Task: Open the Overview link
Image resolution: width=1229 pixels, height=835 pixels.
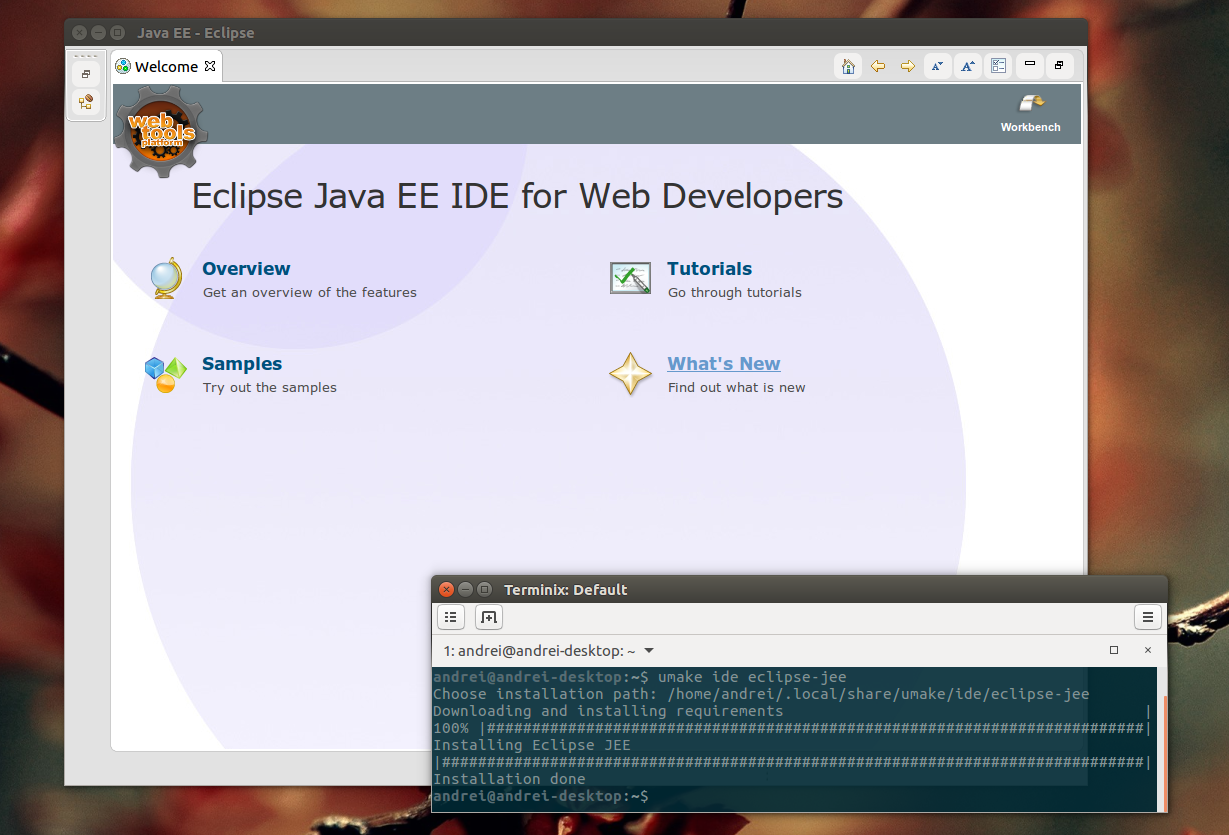Action: (x=246, y=268)
